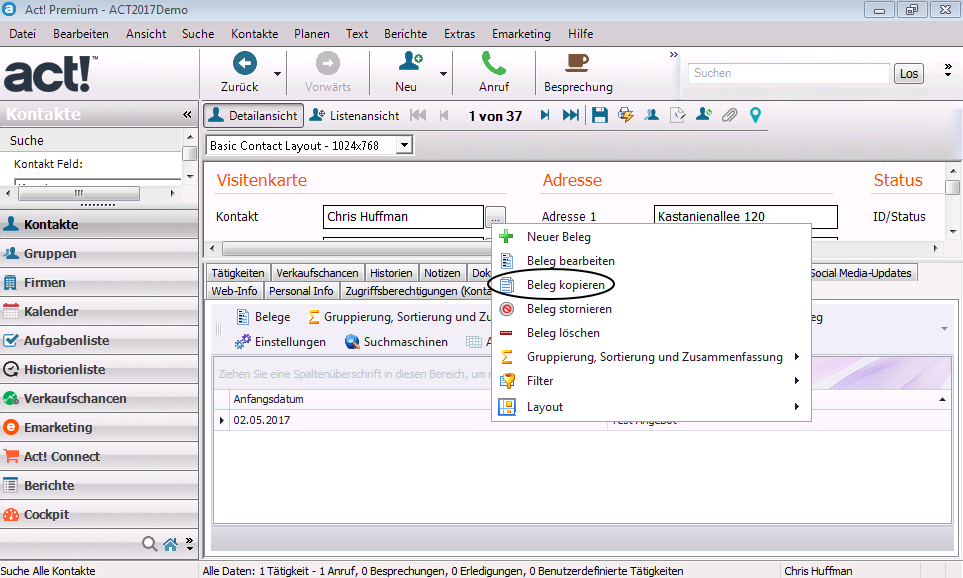Image resolution: width=963 pixels, height=578 pixels.
Task: Collapse the Kontakte sidebar with double chevron
Action: [x=187, y=114]
